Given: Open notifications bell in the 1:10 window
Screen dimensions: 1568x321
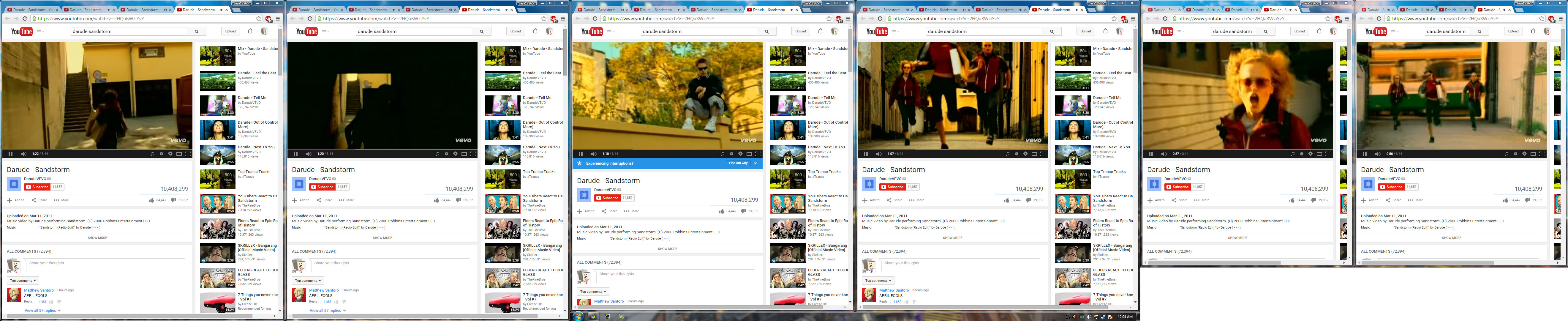Looking at the screenshot, I should click(821, 32).
